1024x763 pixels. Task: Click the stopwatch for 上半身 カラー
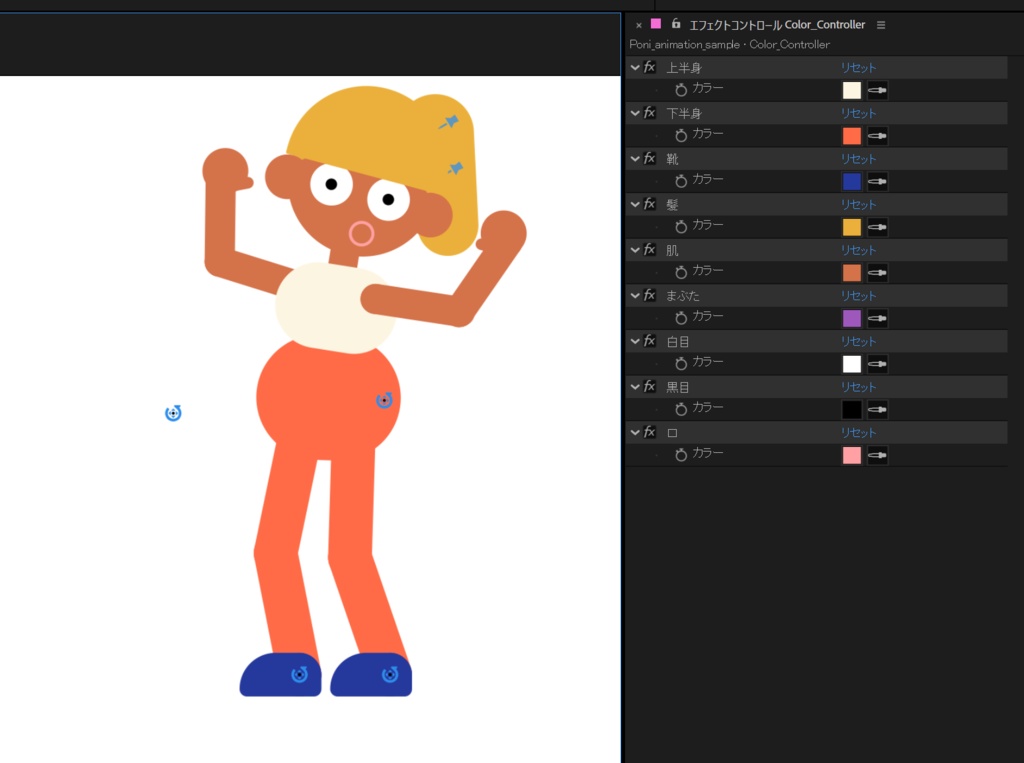tap(679, 90)
